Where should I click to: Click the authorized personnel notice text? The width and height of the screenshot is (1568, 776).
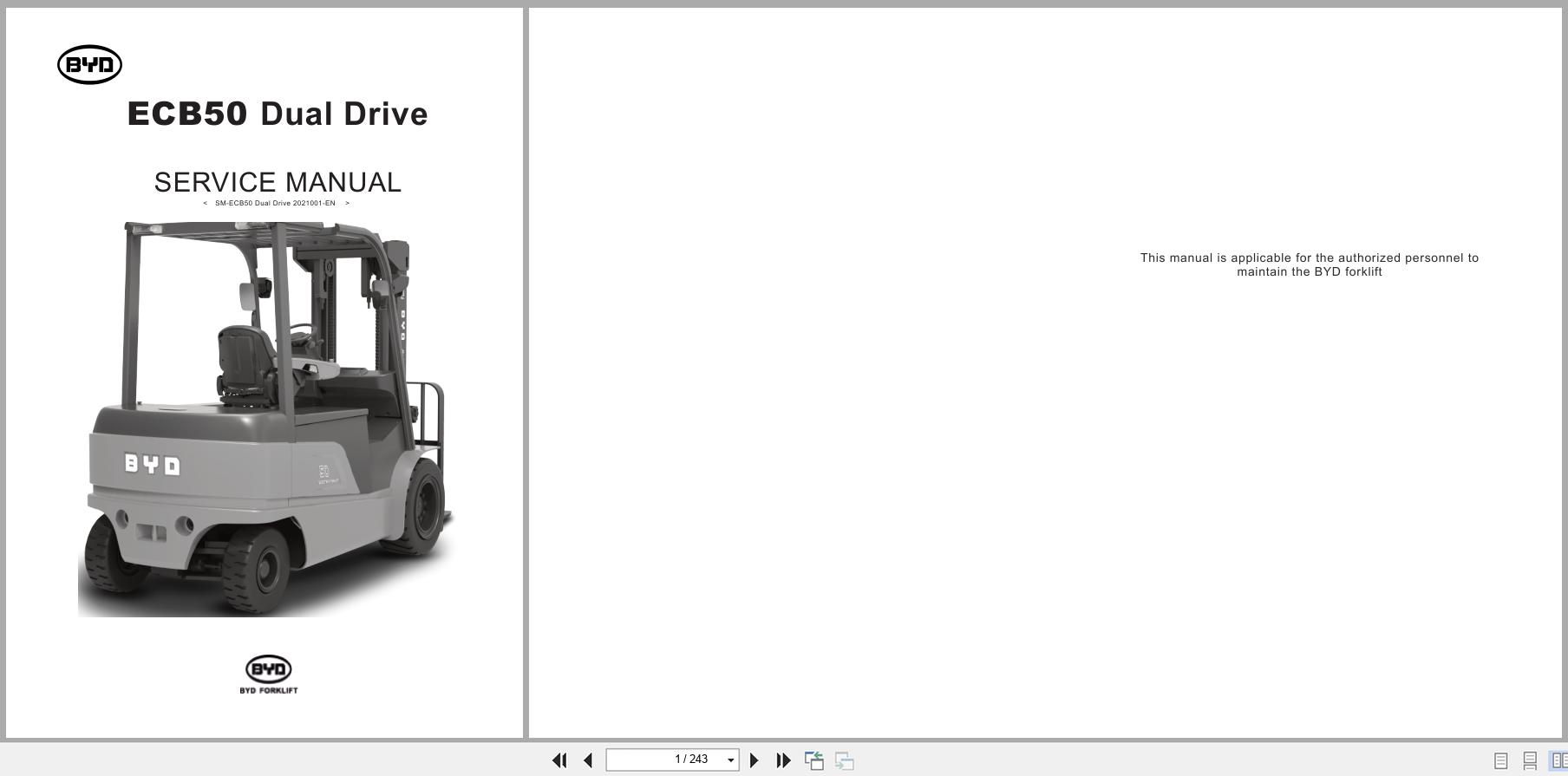1309,264
